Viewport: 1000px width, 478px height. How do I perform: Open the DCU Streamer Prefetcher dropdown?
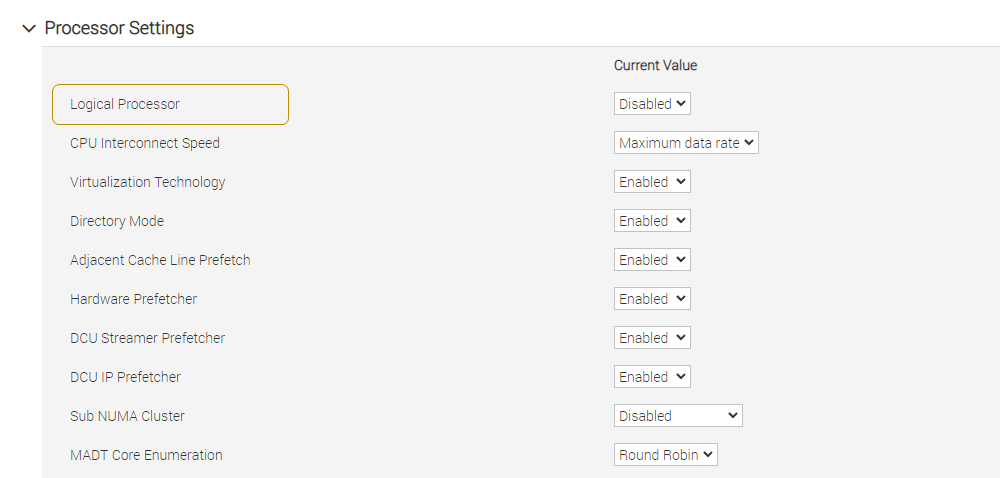click(x=652, y=338)
